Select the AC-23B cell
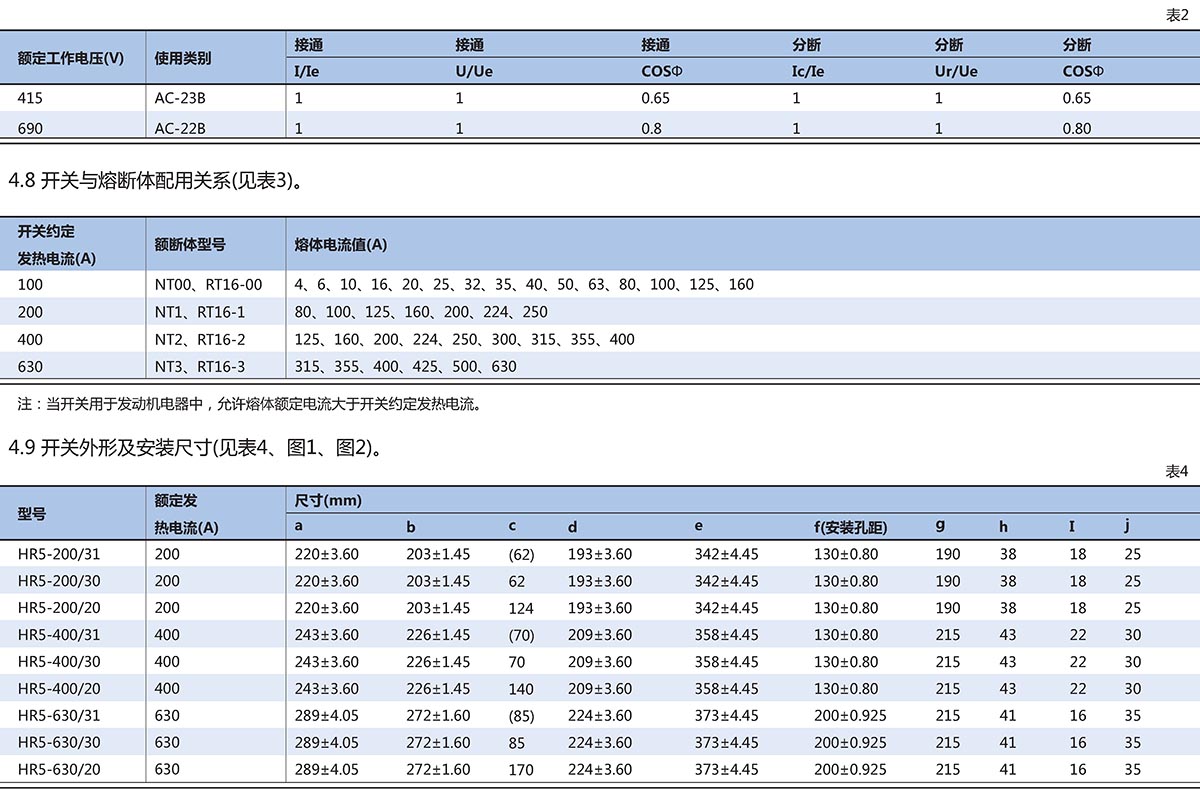The image size is (1200, 794). [180, 98]
